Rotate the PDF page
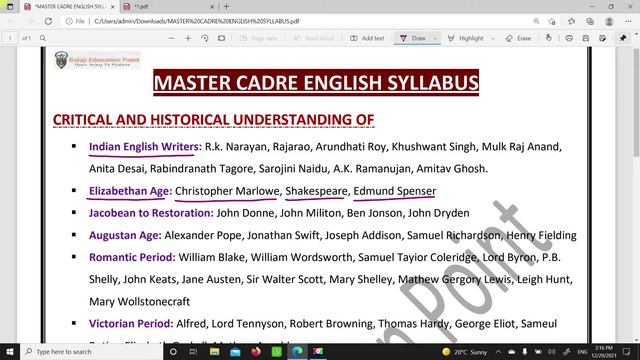The image size is (640, 360). click(205, 38)
